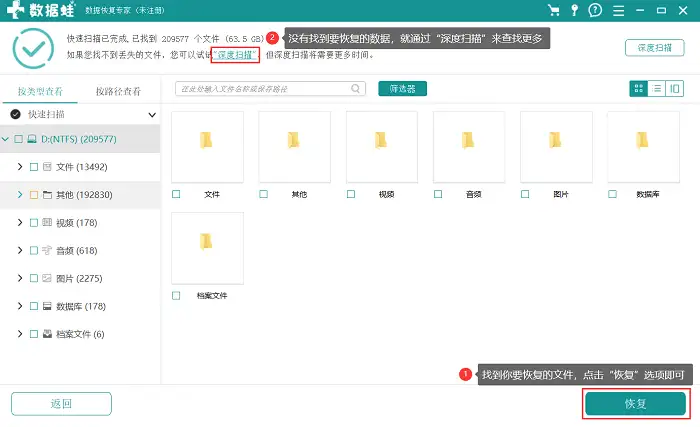Select the D:(NTFS) (209577) tree label
This screenshot has height=427, width=700.
[79, 139]
